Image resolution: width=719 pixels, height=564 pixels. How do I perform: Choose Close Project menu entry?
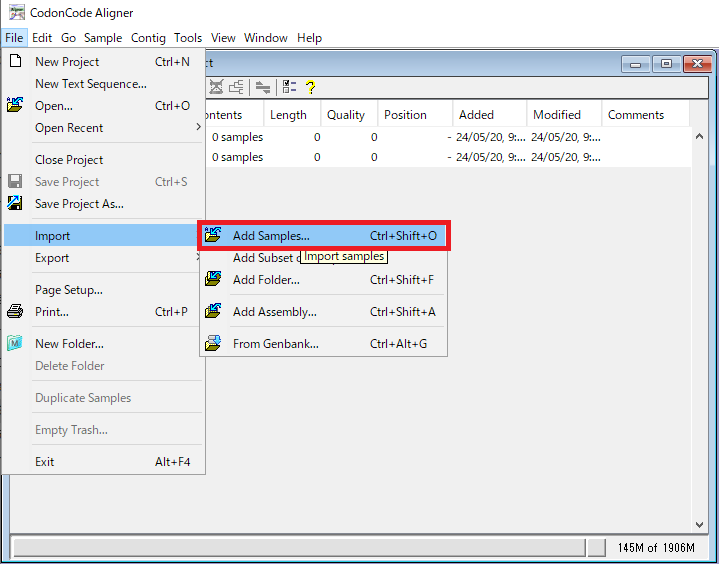click(x=69, y=160)
